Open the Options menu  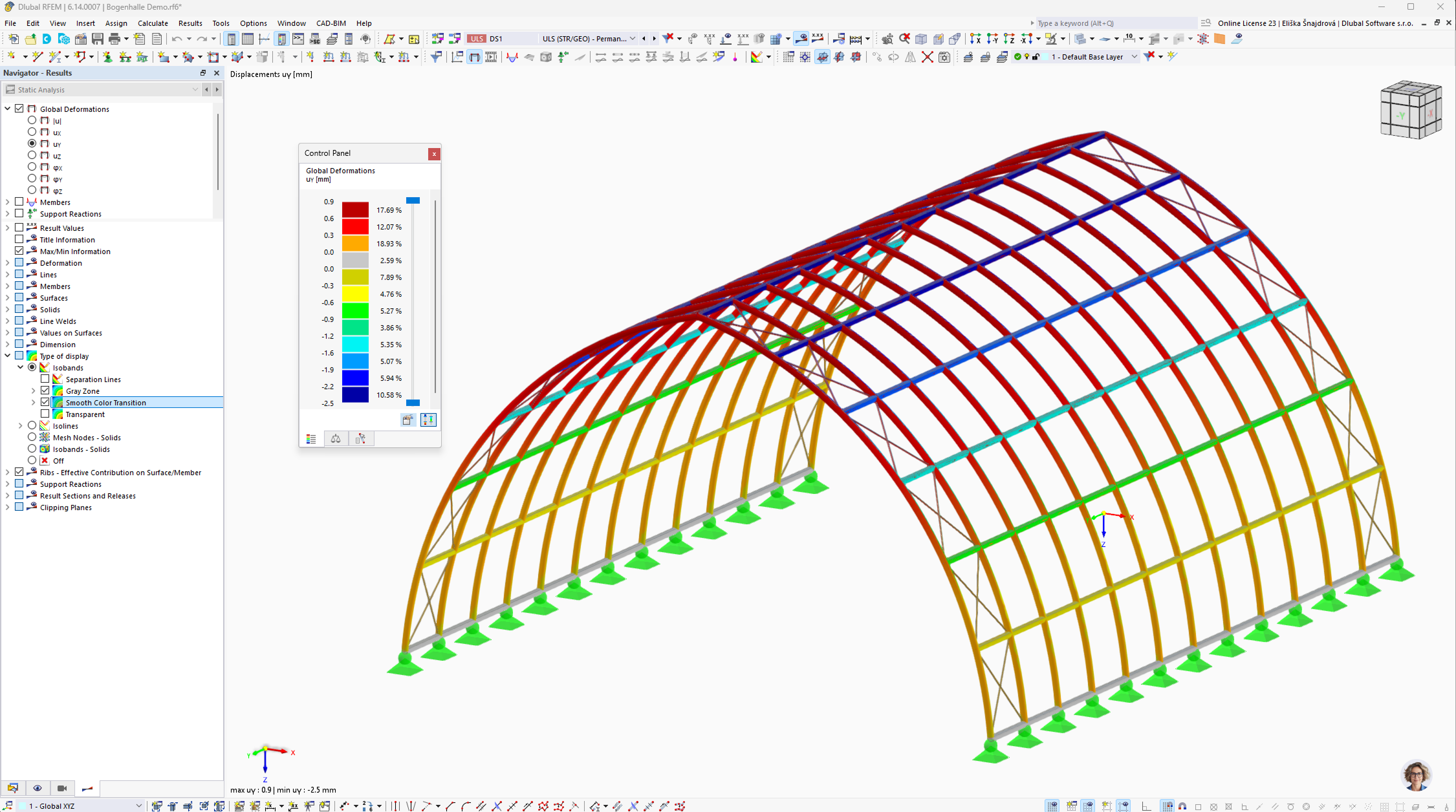tap(254, 23)
